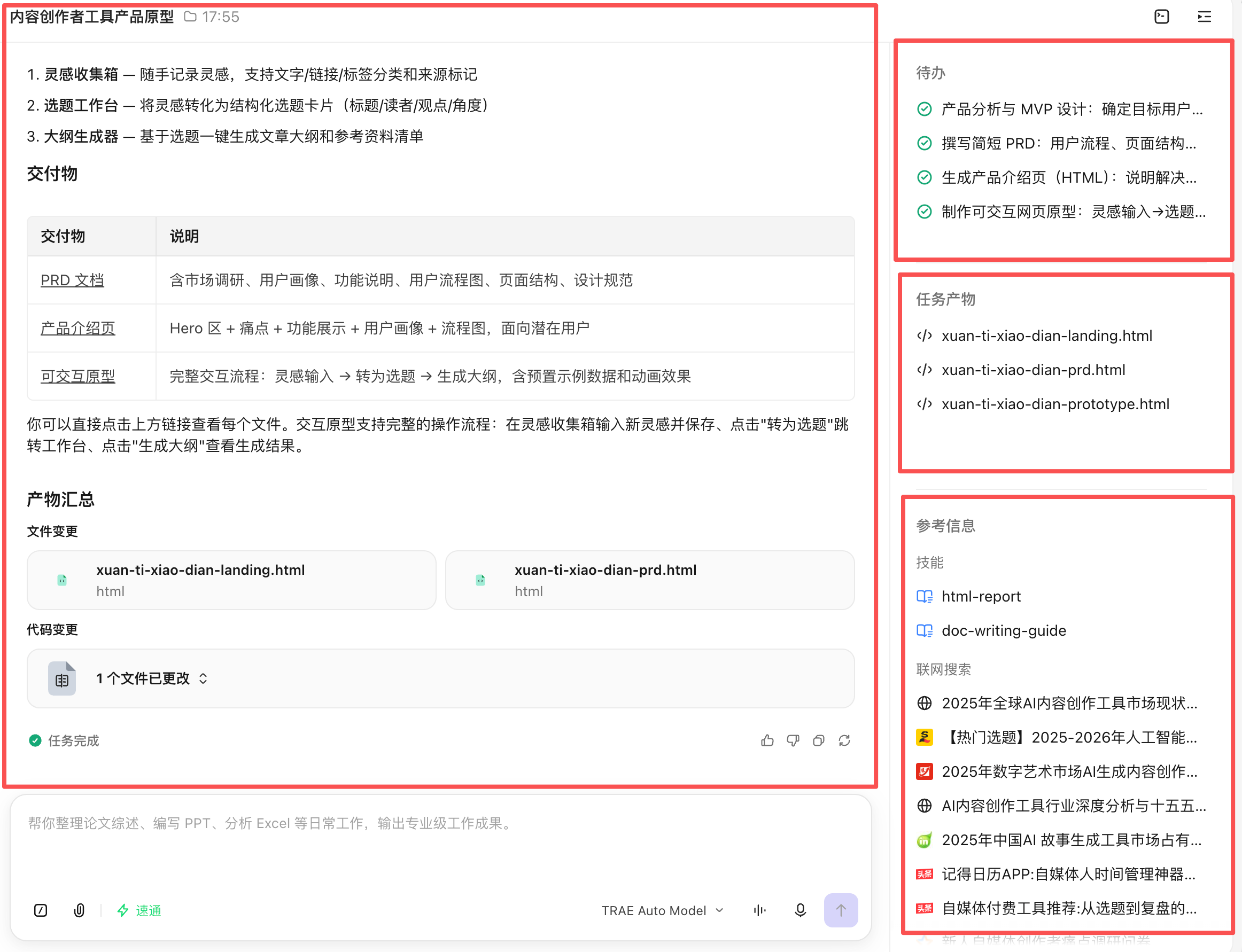The height and width of the screenshot is (952, 1242).
Task: Dislike the response with thumbs-down icon
Action: pyautogui.click(x=793, y=740)
